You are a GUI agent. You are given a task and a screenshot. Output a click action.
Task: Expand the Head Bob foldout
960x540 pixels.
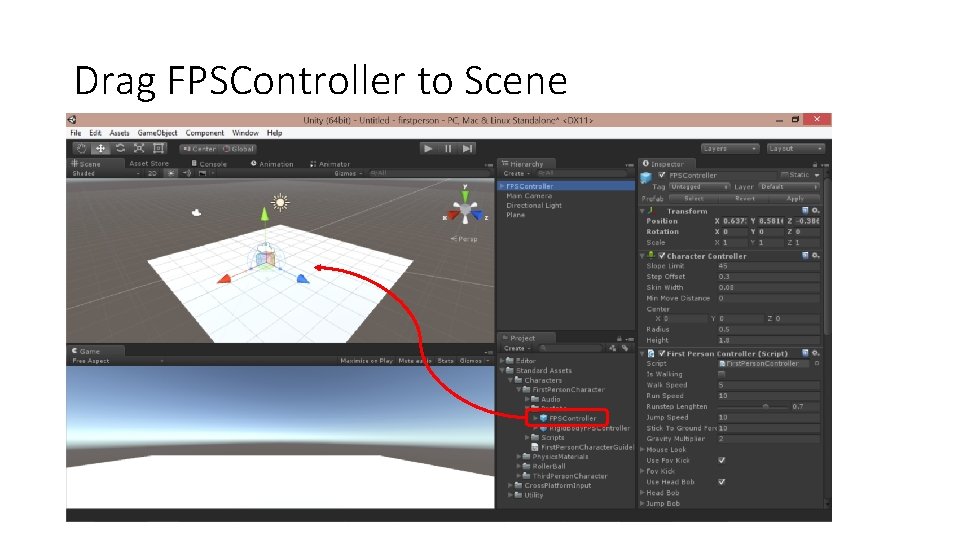pyautogui.click(x=642, y=493)
